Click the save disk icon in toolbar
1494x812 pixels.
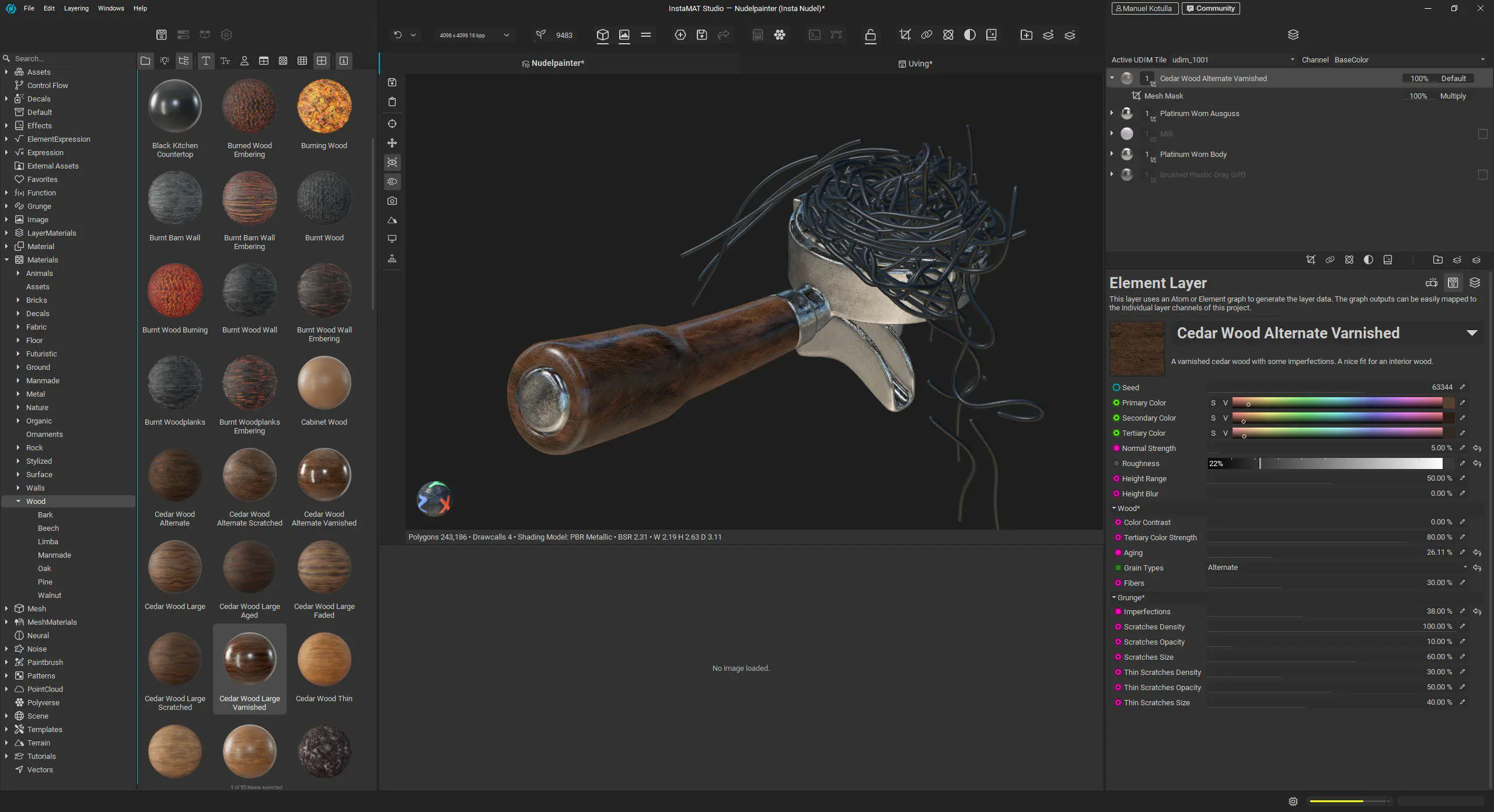[x=701, y=35]
